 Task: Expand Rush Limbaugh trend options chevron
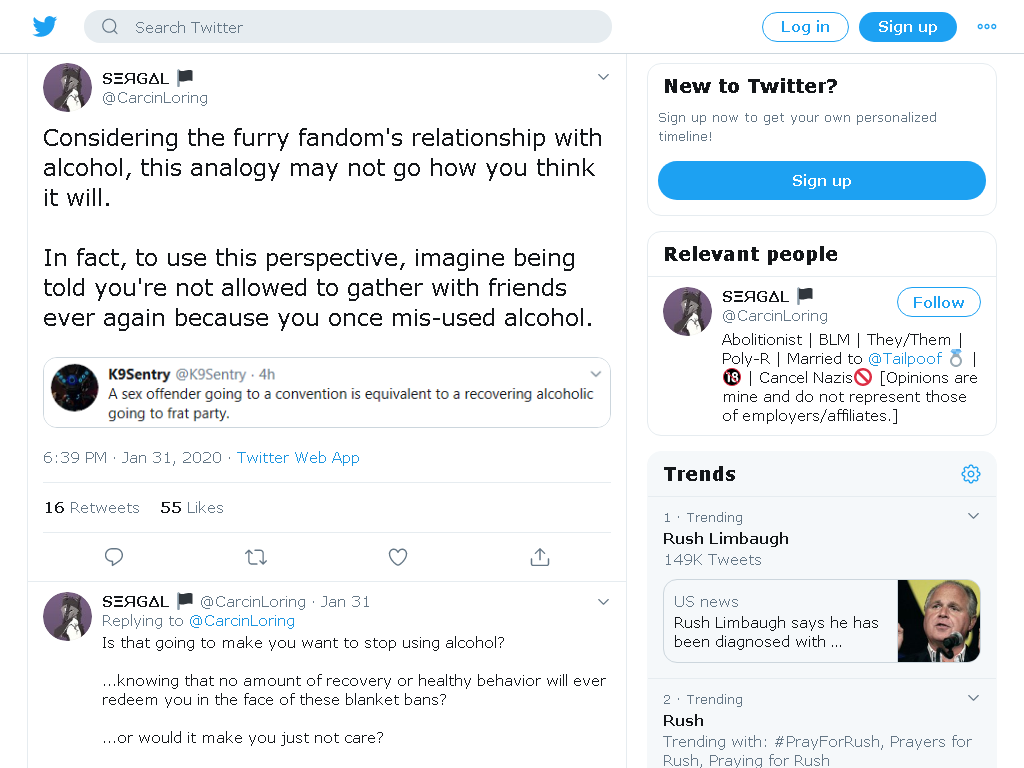click(x=973, y=516)
